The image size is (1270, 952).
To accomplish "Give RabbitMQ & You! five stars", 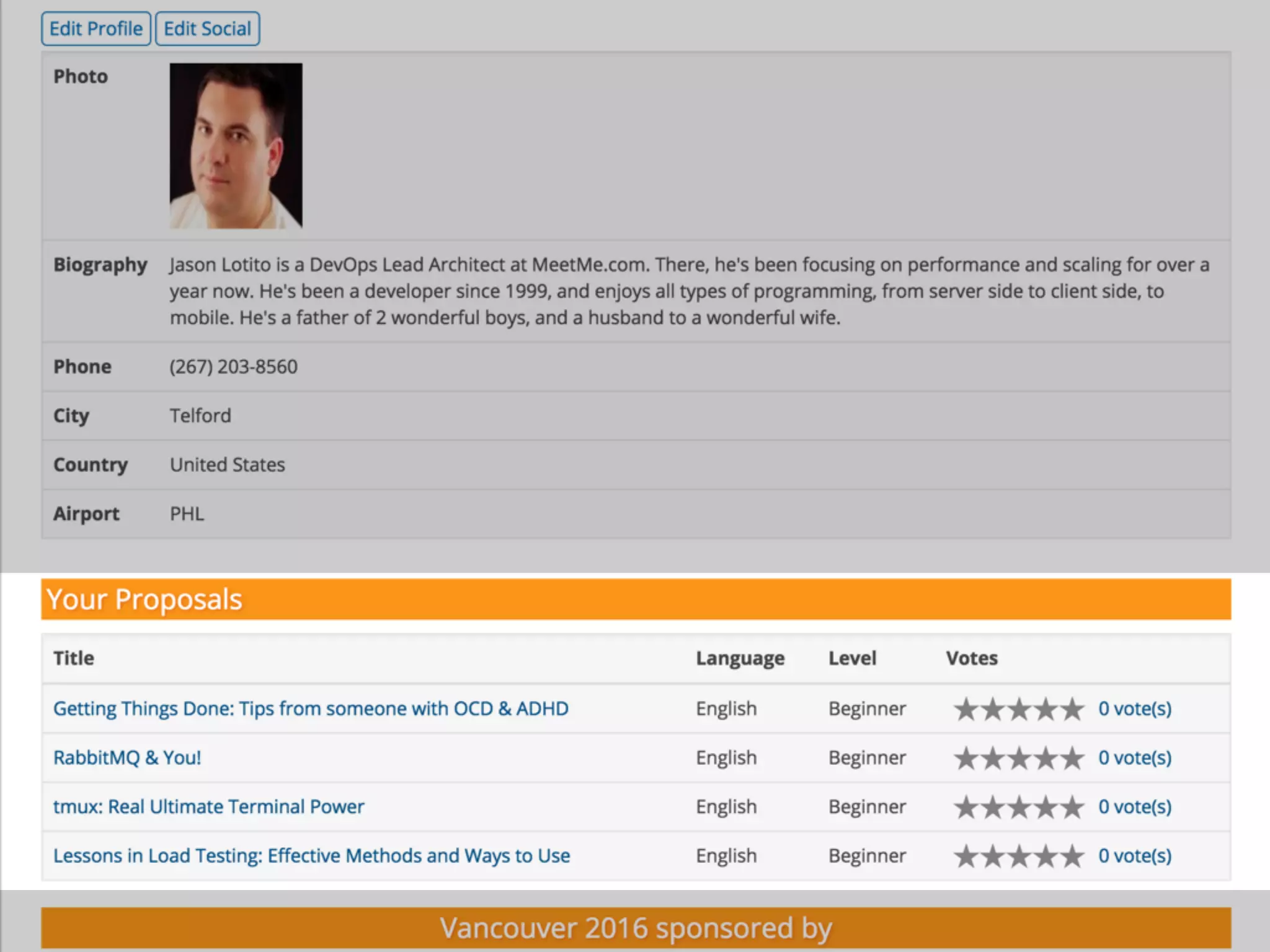I will (x=1073, y=758).
